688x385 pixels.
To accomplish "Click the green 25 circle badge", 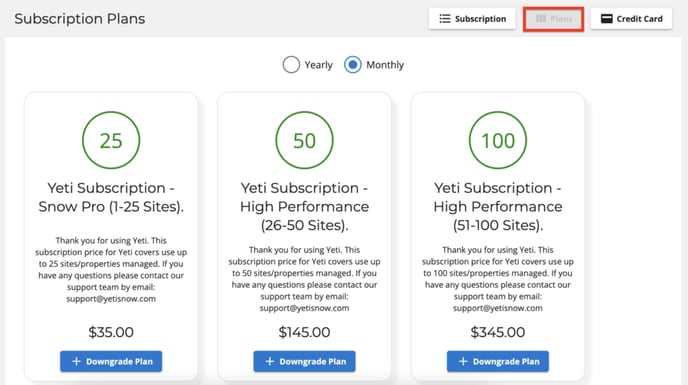I will 111,140.
